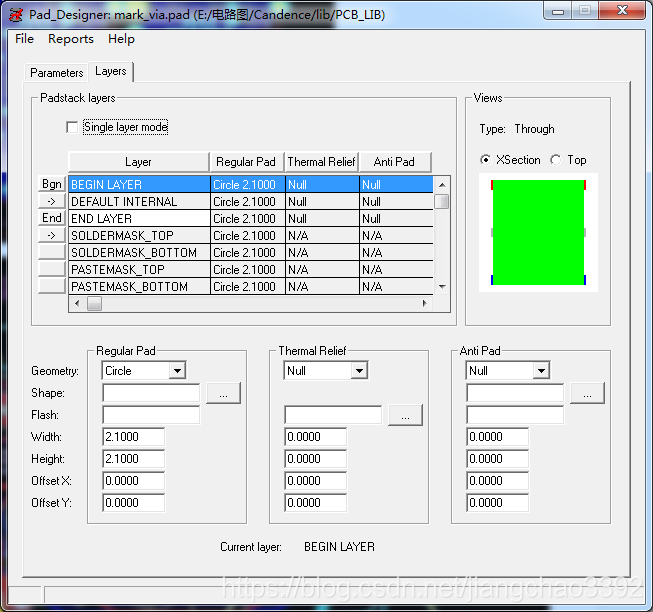Click blank row button beside SOLDERMASK_BOTTOM
The height and width of the screenshot is (612, 653).
(x=52, y=252)
